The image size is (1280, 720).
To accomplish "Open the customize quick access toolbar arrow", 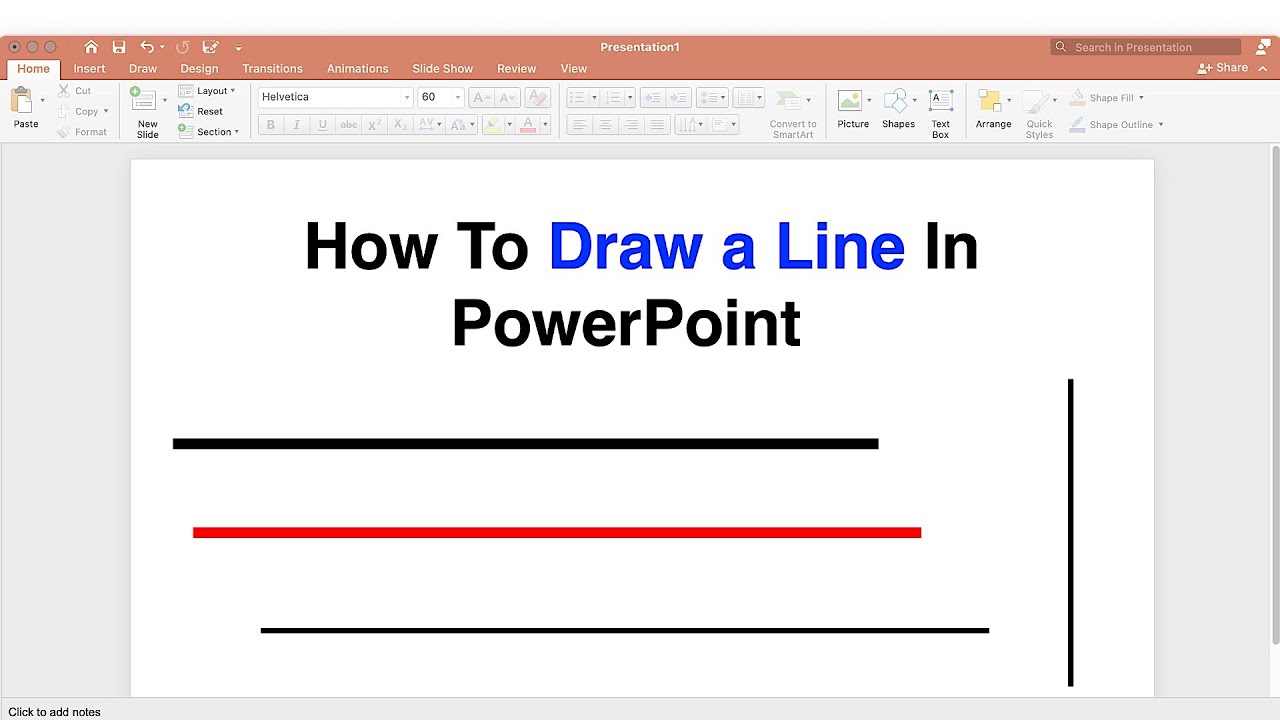I will coord(238,48).
